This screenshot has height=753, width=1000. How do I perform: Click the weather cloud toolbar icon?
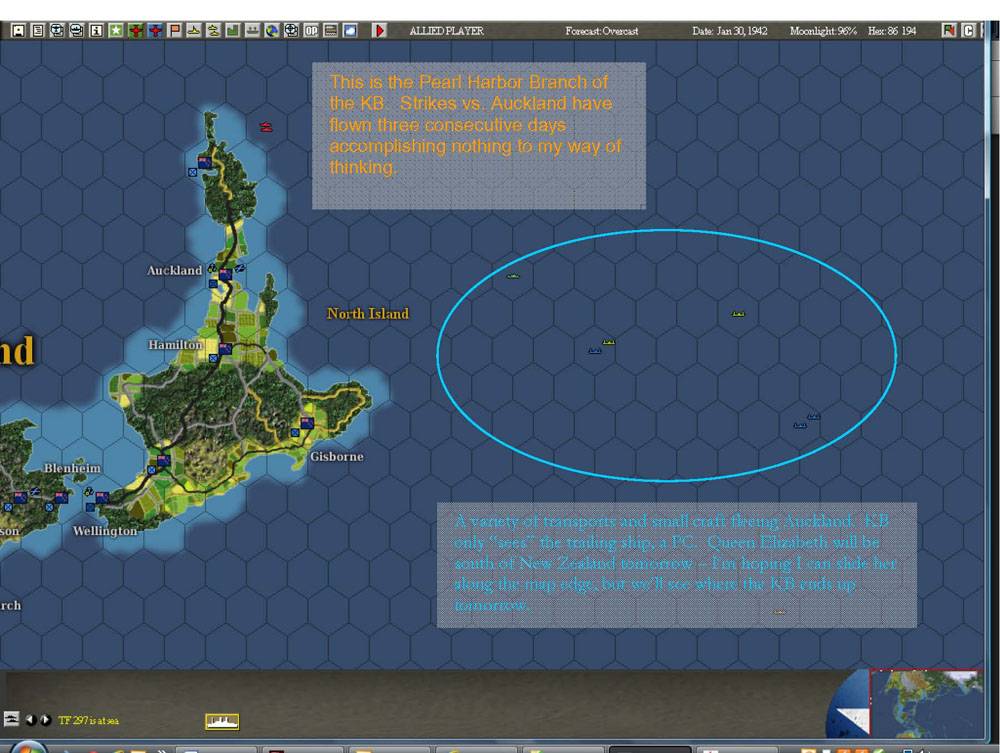[x=350, y=31]
